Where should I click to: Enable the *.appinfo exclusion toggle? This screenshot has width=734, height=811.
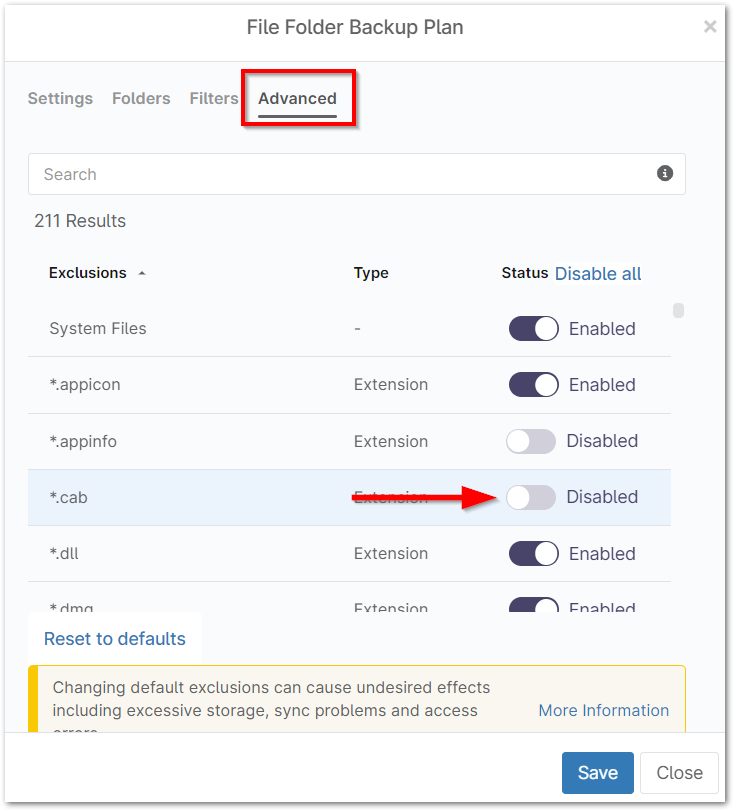[x=531, y=441]
